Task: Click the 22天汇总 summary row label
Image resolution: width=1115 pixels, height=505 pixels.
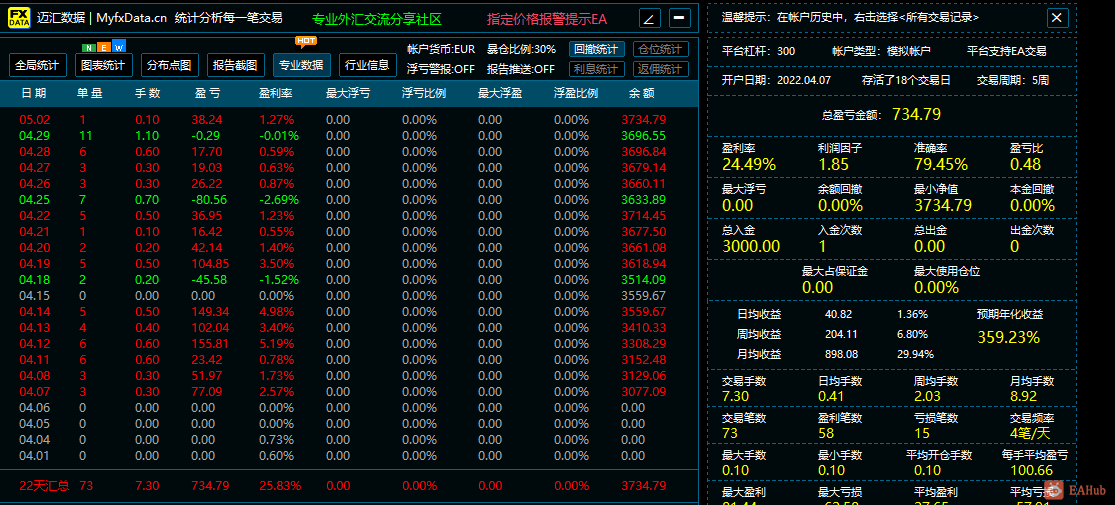Action: click(44, 486)
